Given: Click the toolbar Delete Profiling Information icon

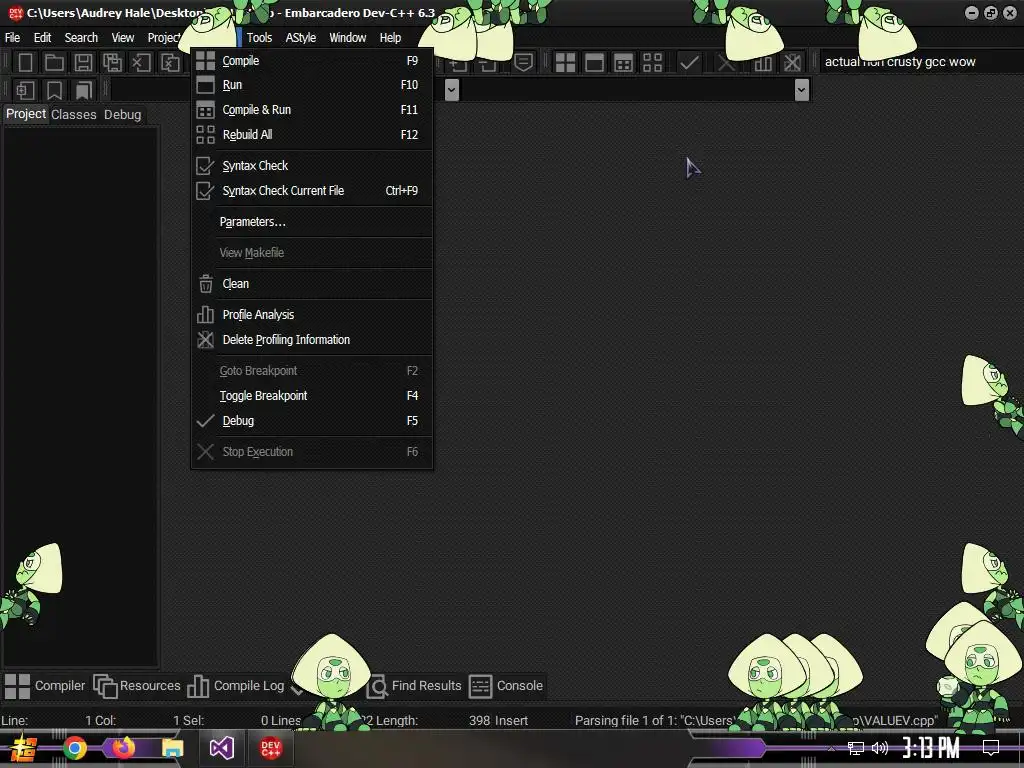Looking at the screenshot, I should click(792, 63).
